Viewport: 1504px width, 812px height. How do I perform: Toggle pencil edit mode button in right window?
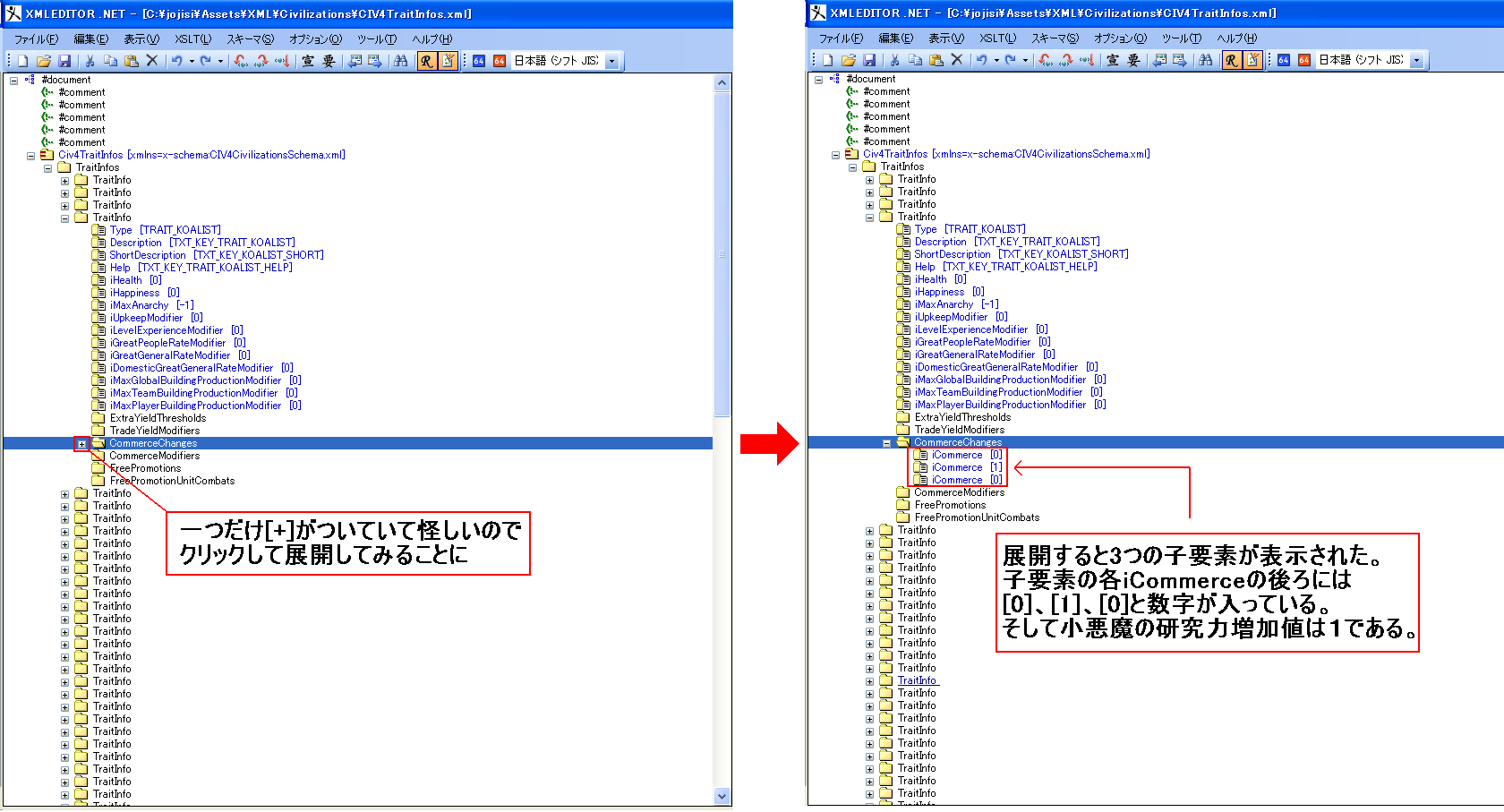(x=1252, y=60)
